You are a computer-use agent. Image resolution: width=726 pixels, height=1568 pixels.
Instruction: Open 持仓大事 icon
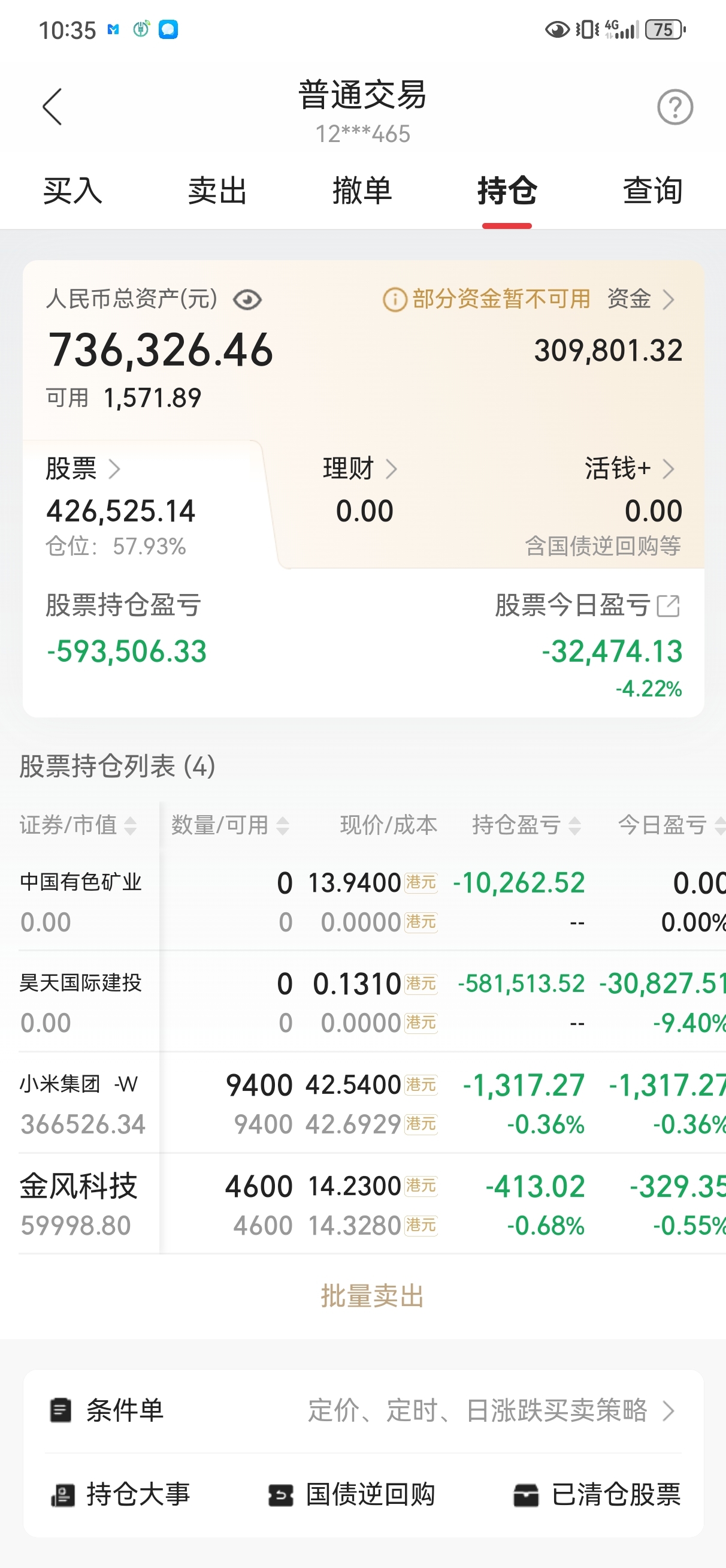[63, 1495]
